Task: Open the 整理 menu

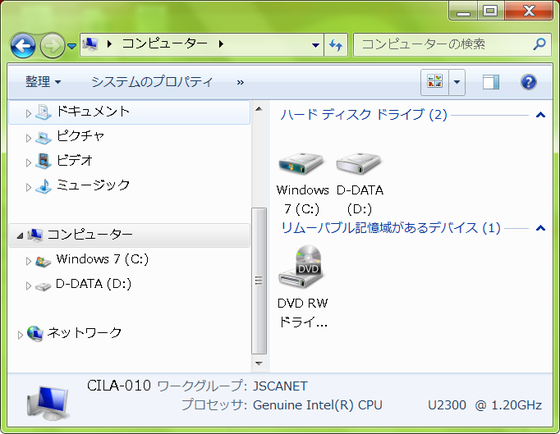Action: coord(43,82)
